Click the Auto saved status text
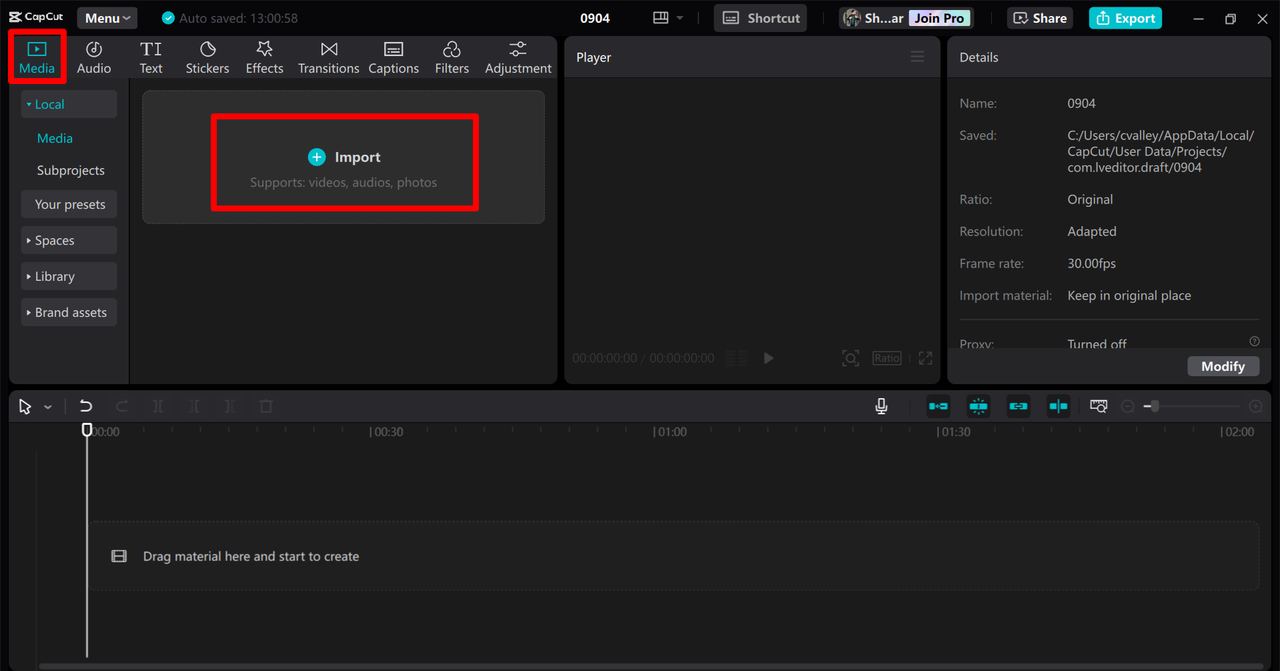Screen dimensions: 1280x671 [238, 18]
